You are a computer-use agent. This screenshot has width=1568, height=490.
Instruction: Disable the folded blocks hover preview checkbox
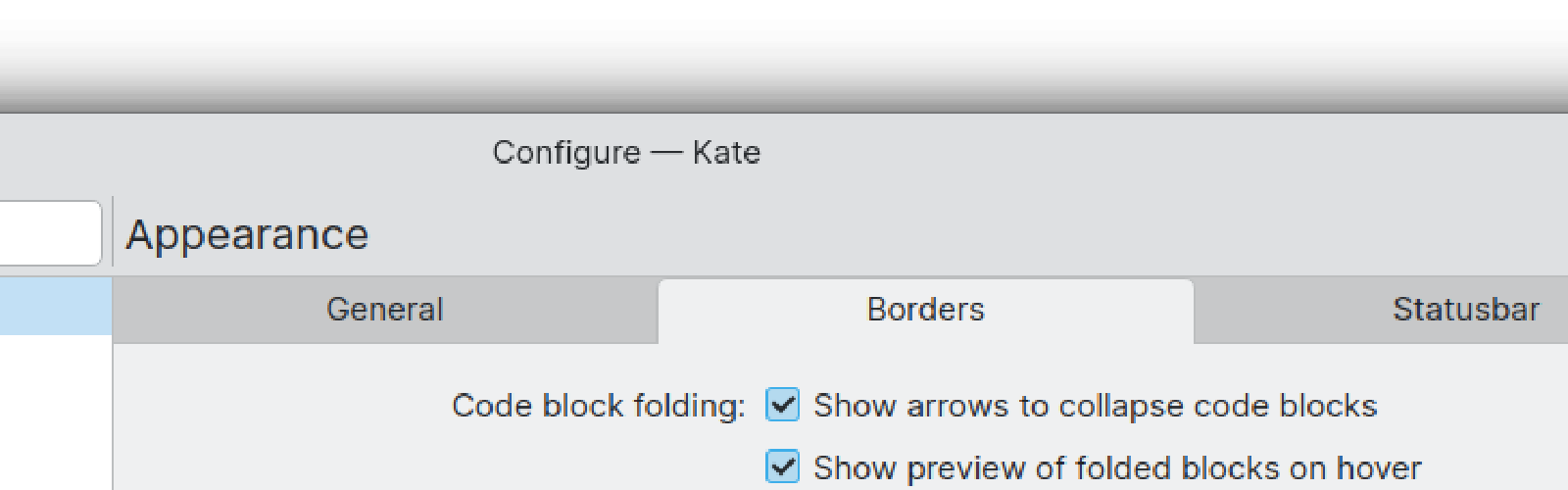(782, 467)
